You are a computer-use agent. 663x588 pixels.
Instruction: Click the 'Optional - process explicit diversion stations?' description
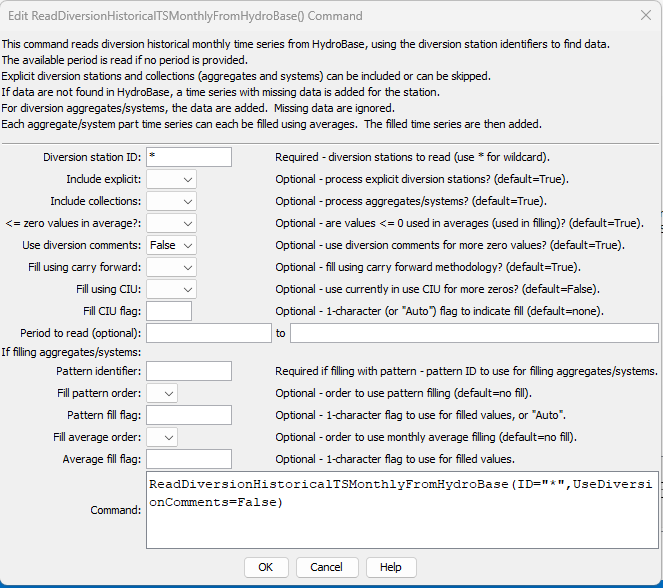pos(422,179)
